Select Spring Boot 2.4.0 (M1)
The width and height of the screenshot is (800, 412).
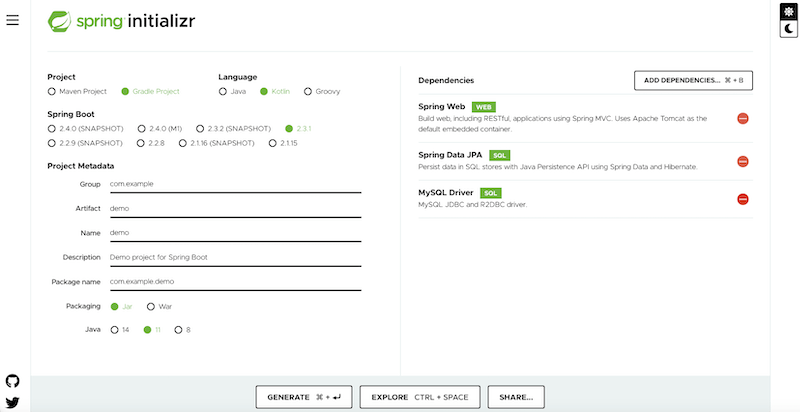(x=160, y=128)
